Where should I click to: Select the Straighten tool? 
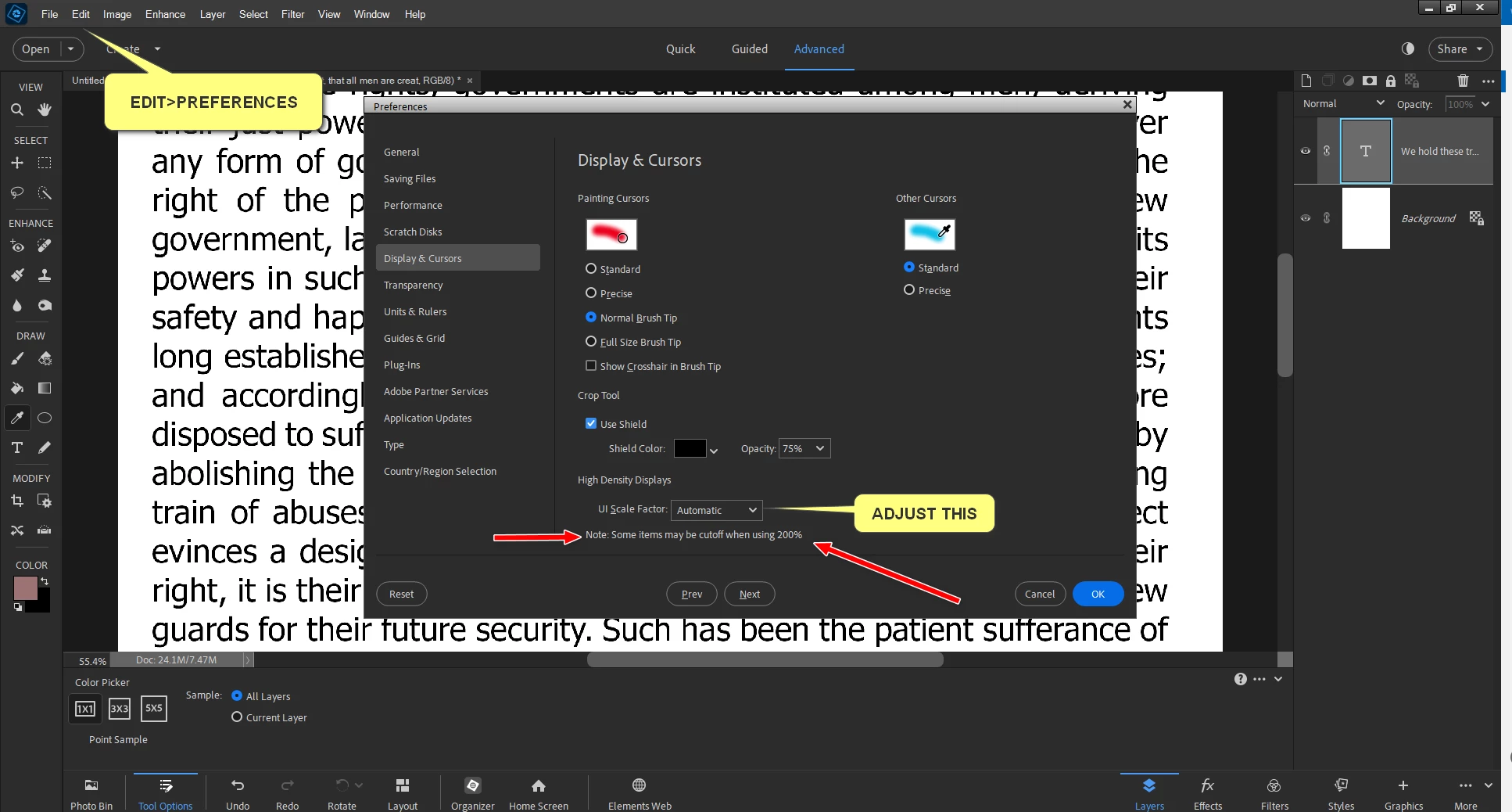pos(45,530)
